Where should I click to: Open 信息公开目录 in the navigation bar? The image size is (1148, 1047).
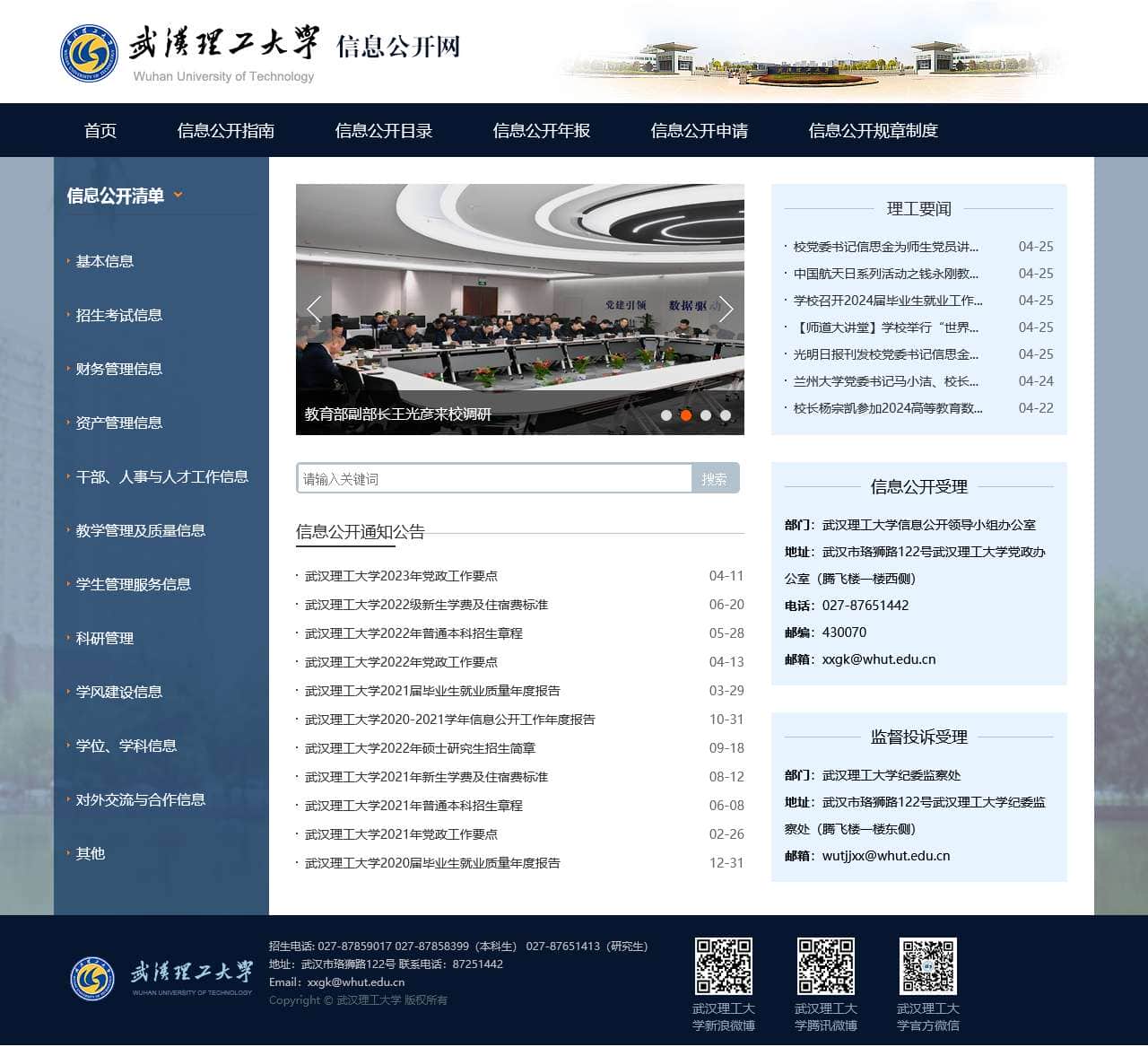pos(384,130)
